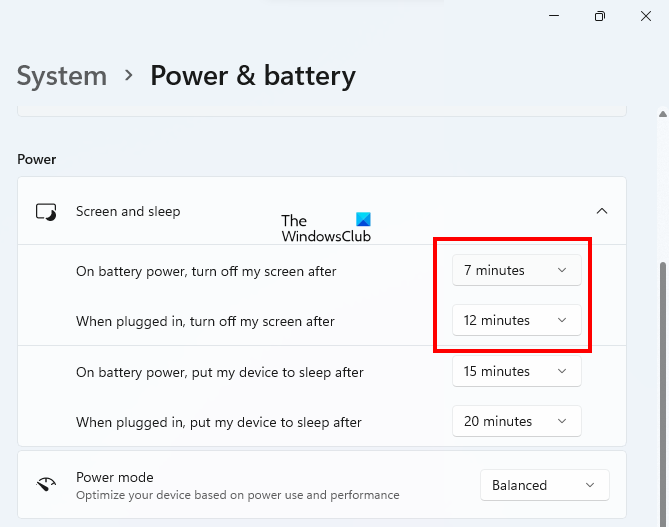Click the Power & battery page title
Screen dimensions: 669x527
(253, 75)
